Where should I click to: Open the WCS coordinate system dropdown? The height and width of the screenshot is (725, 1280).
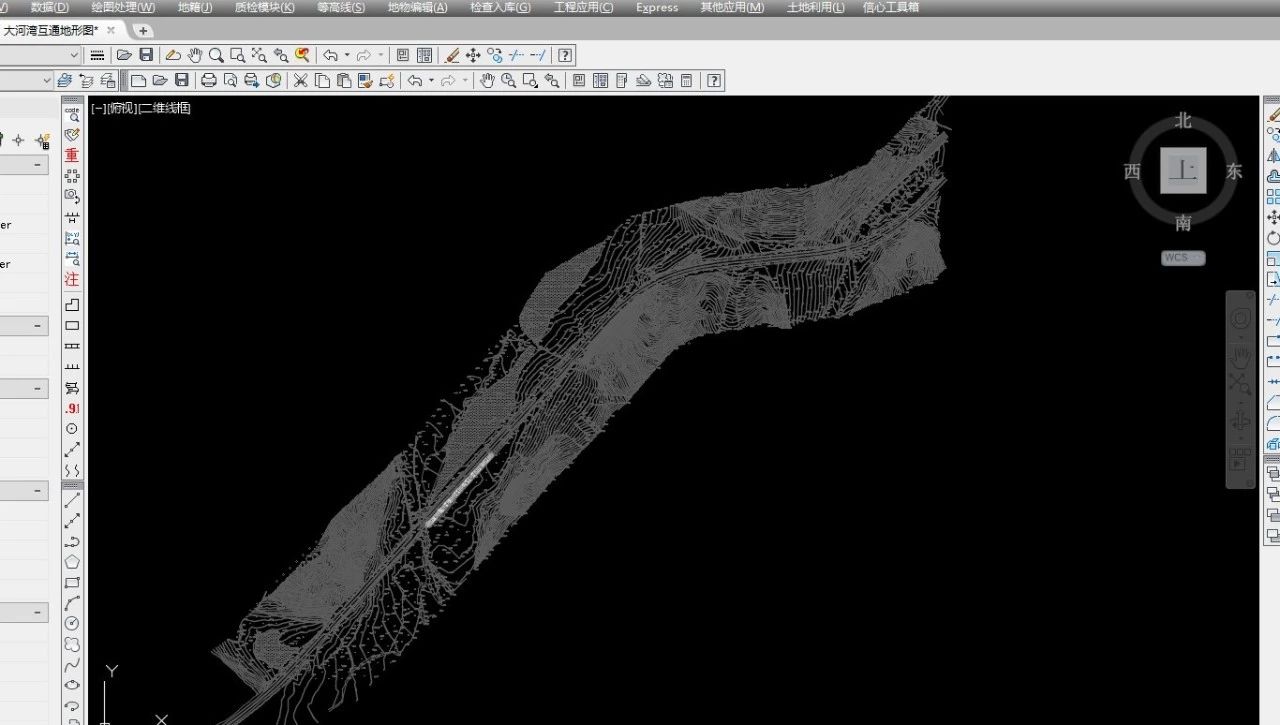1183,258
